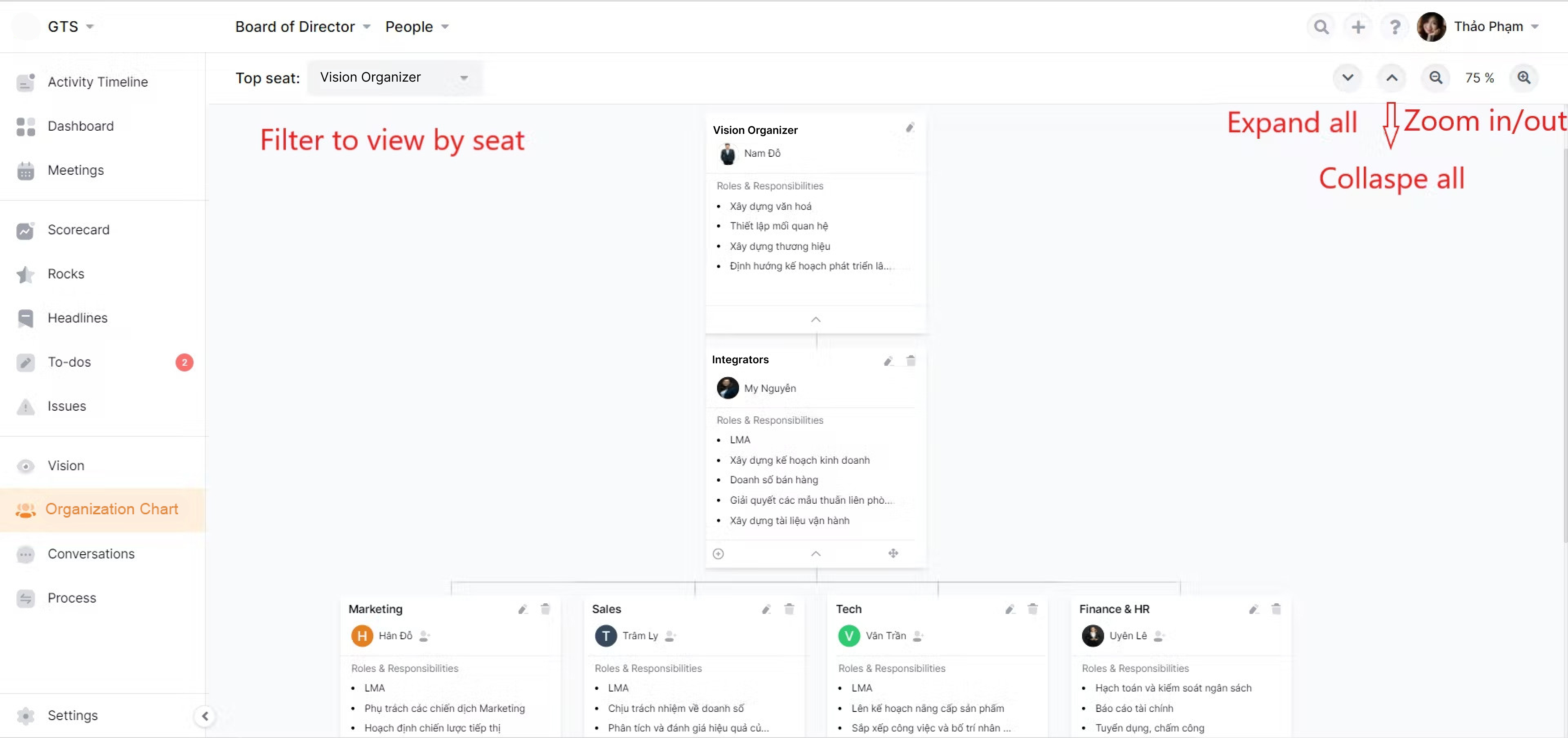
Task: Edit the Vision Organizer seat pencil icon
Action: click(909, 128)
